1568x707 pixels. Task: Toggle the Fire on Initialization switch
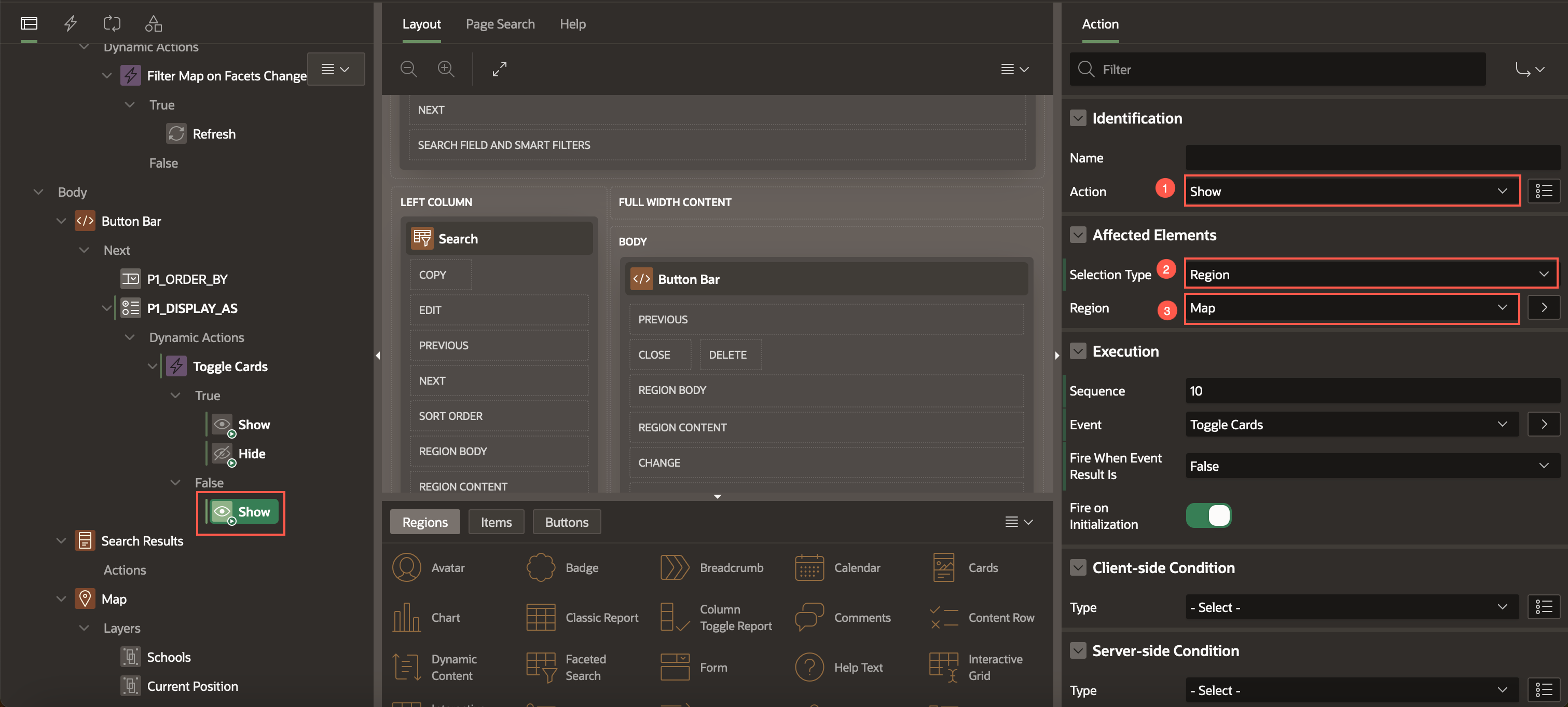(1208, 515)
